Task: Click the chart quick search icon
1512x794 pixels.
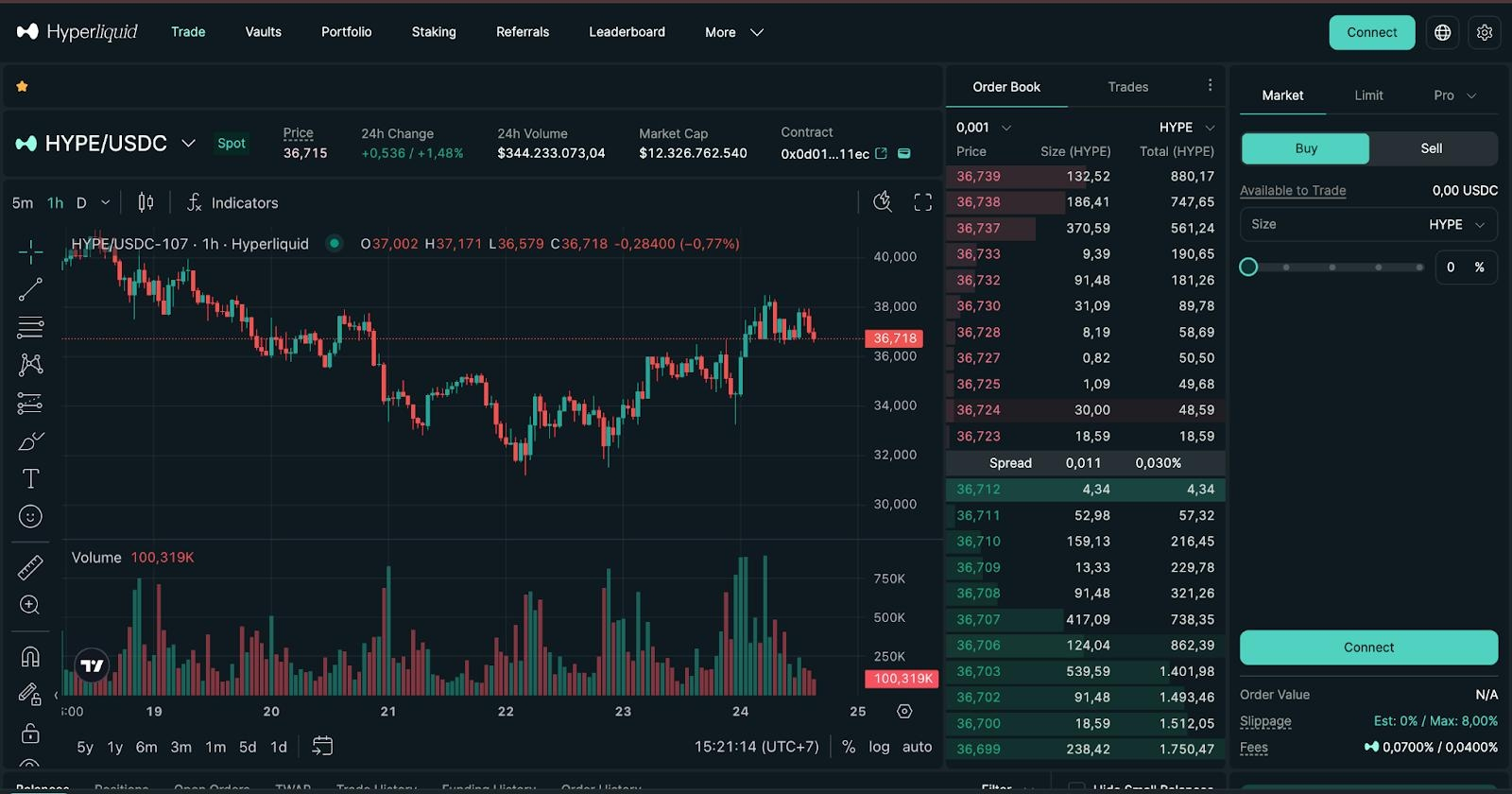Action: click(x=883, y=201)
